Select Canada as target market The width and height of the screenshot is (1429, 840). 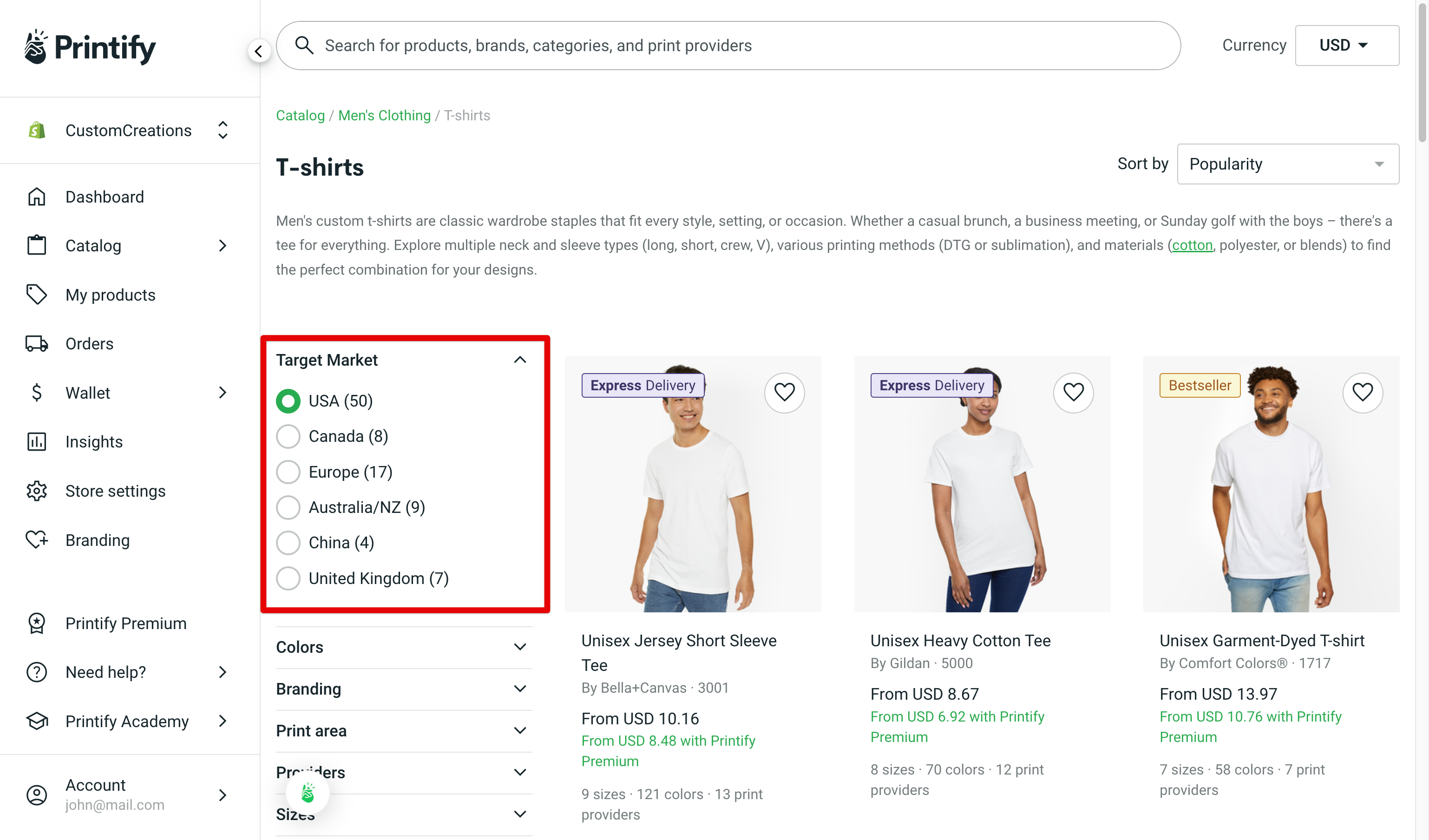click(288, 436)
